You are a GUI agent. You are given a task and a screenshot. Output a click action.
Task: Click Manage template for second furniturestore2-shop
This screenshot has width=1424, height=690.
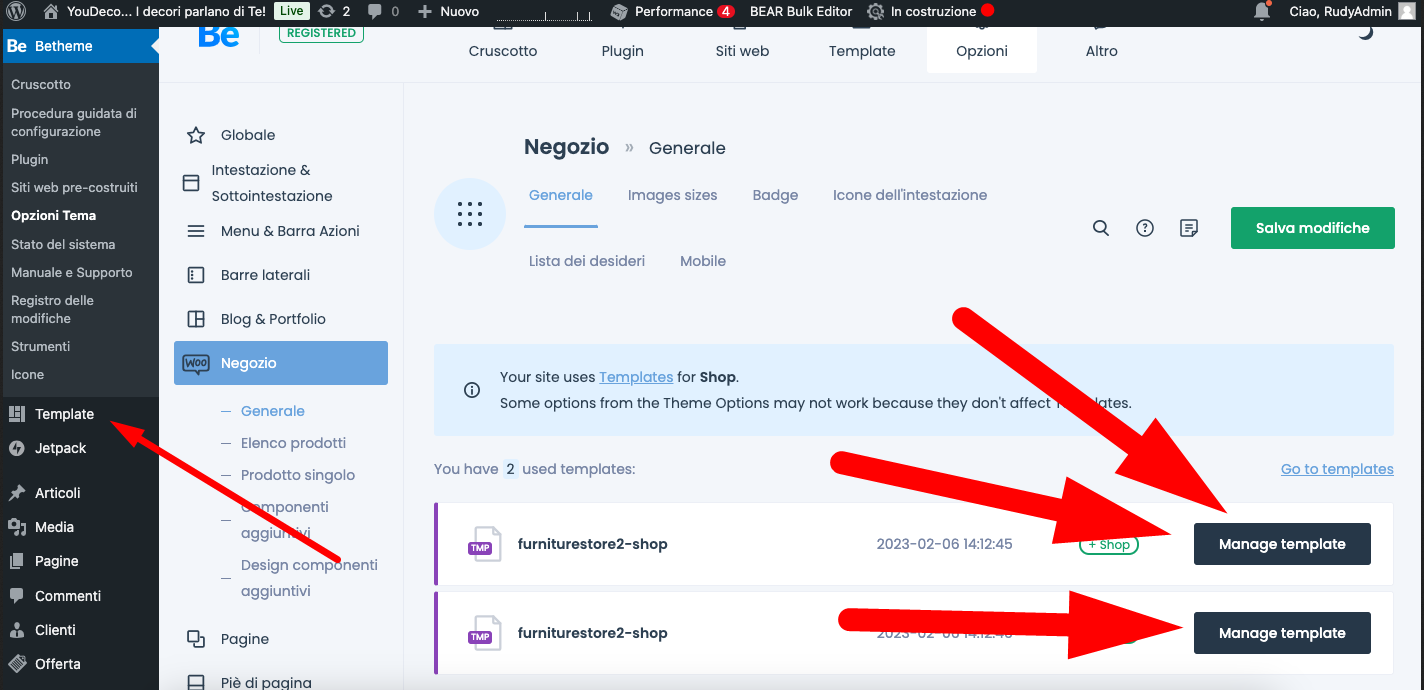click(1282, 633)
